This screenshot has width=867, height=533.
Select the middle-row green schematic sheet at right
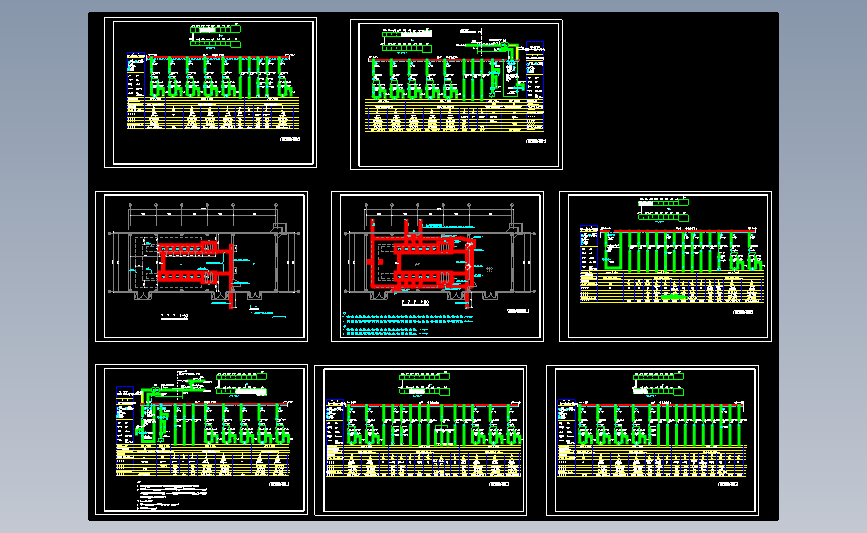coord(665,266)
